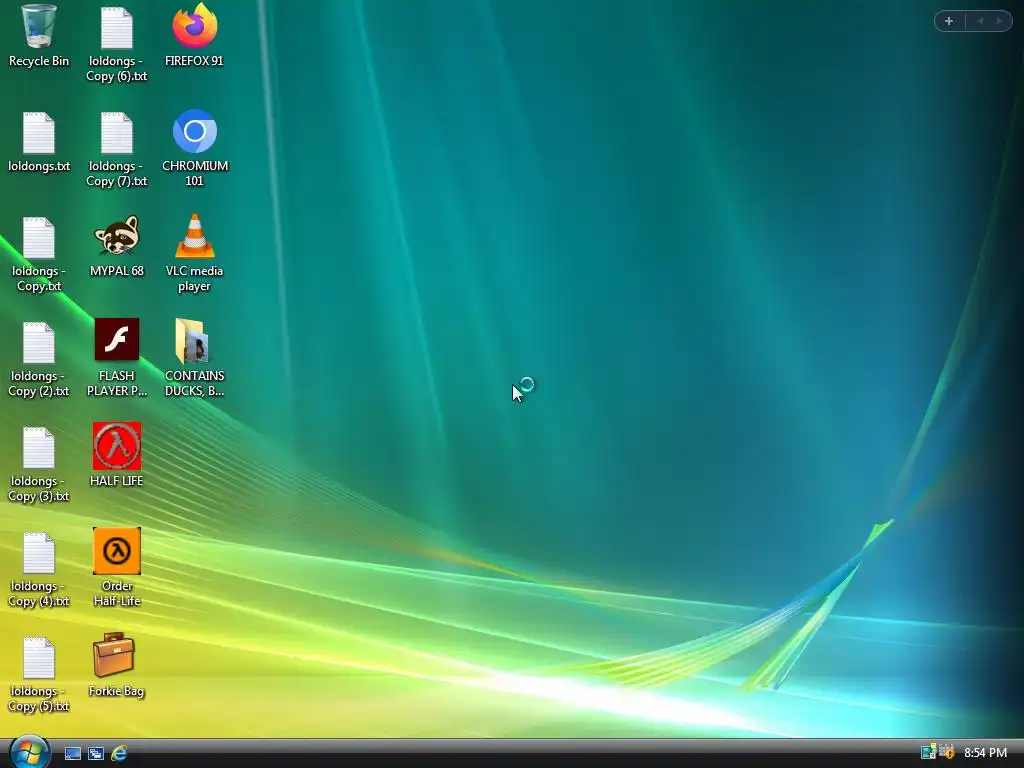Select the MYPAL 68 raccoon icon
Screen dimensions: 1024x768
[116, 246]
